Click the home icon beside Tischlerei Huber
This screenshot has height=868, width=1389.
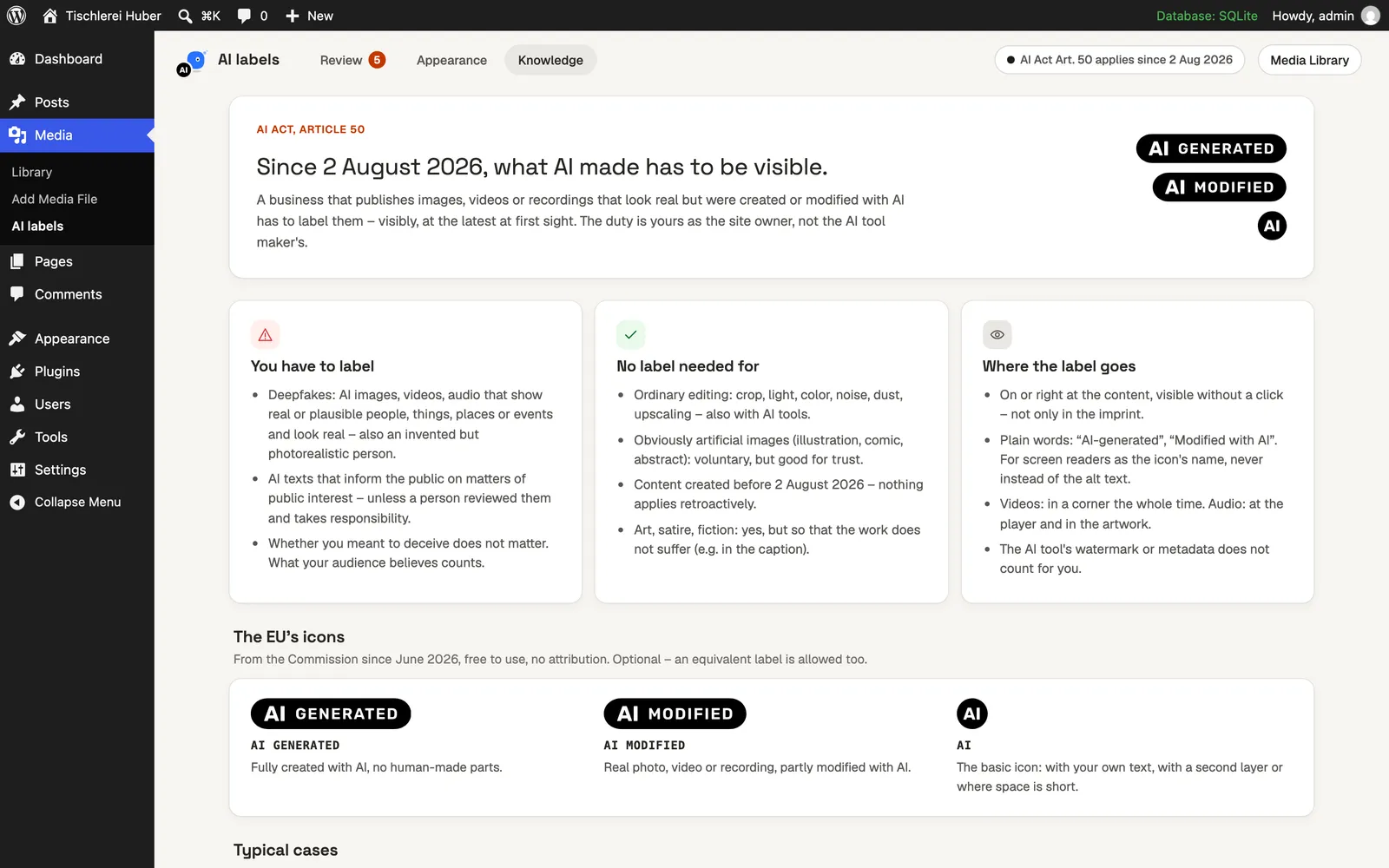[x=50, y=16]
